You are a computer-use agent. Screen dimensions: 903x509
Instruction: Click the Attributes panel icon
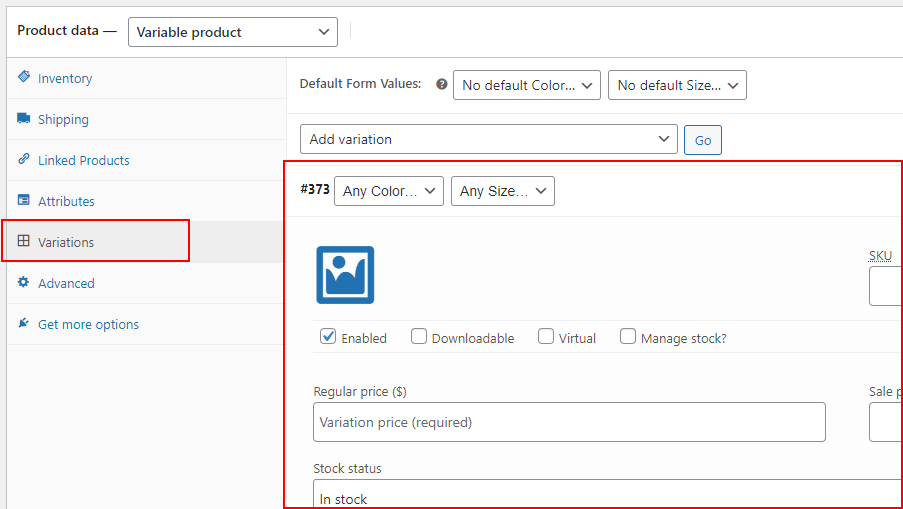[x=24, y=200]
